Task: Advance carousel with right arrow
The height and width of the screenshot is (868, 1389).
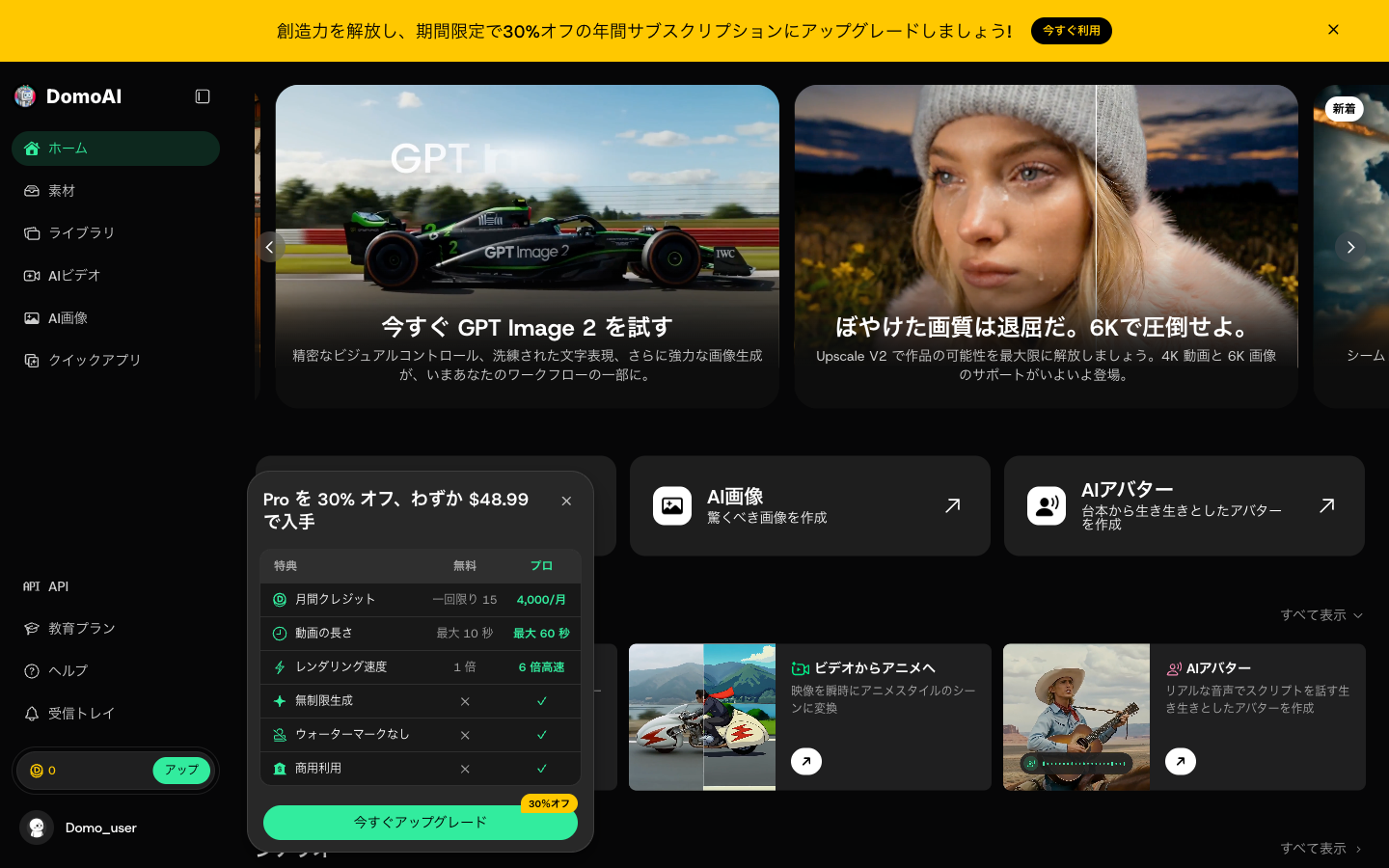Action: tap(1350, 247)
